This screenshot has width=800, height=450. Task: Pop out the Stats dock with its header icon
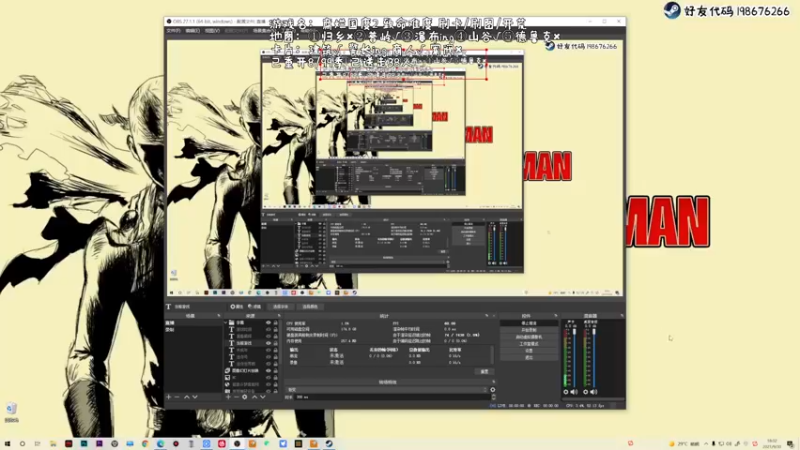[487, 316]
